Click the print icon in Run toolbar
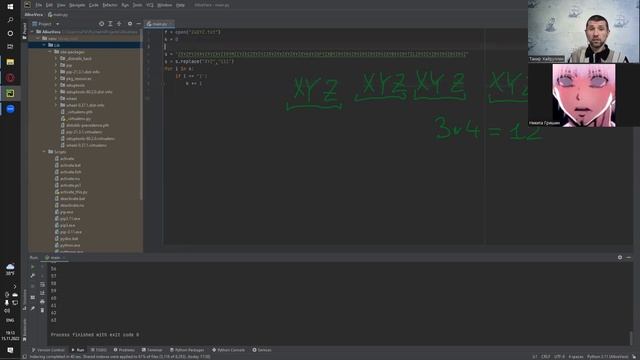The height and width of the screenshot is (360, 640). tap(42, 302)
